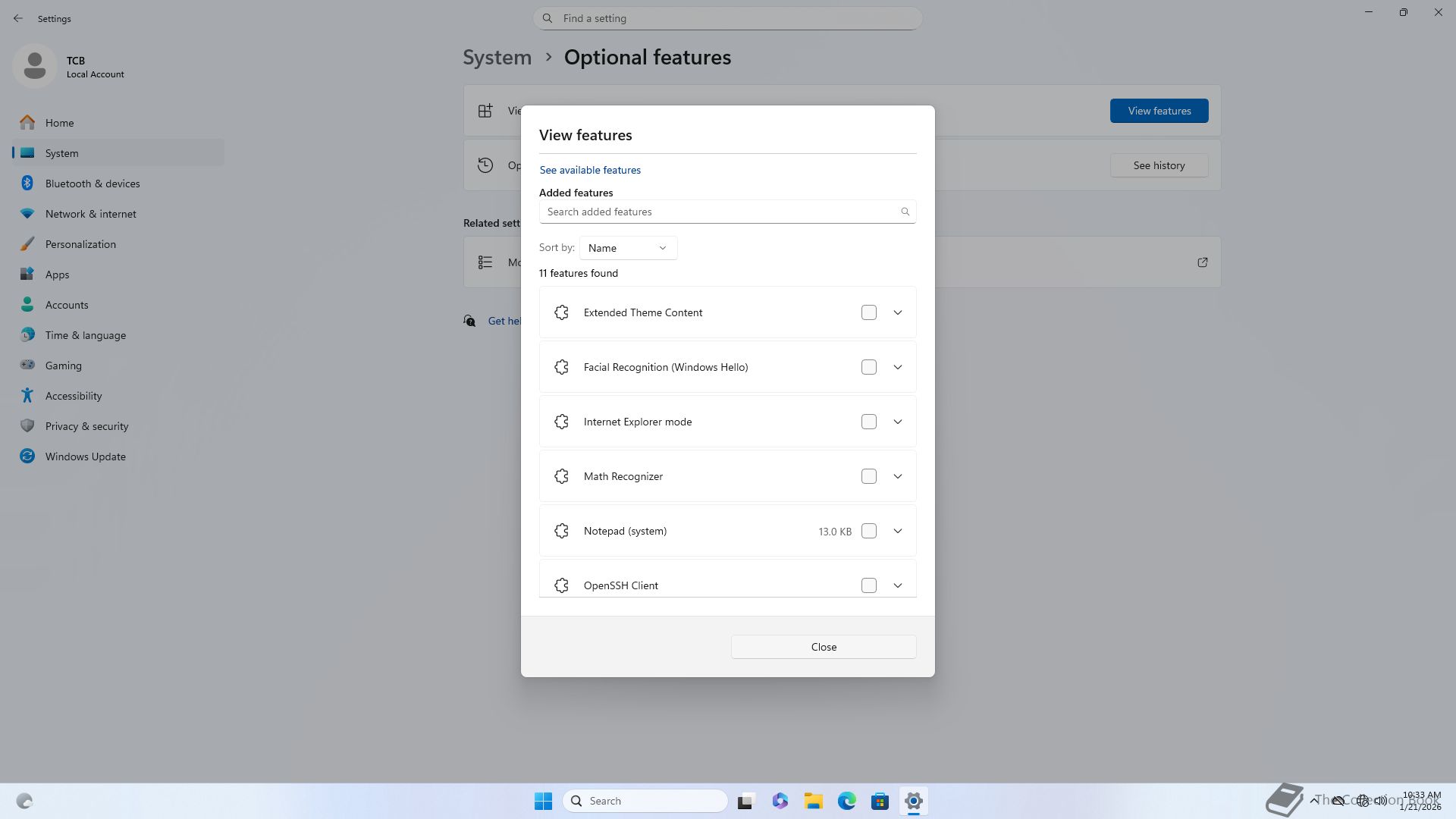This screenshot has width=1456, height=819.
Task: Check the Extended Theme Content checkbox
Action: pyautogui.click(x=869, y=312)
